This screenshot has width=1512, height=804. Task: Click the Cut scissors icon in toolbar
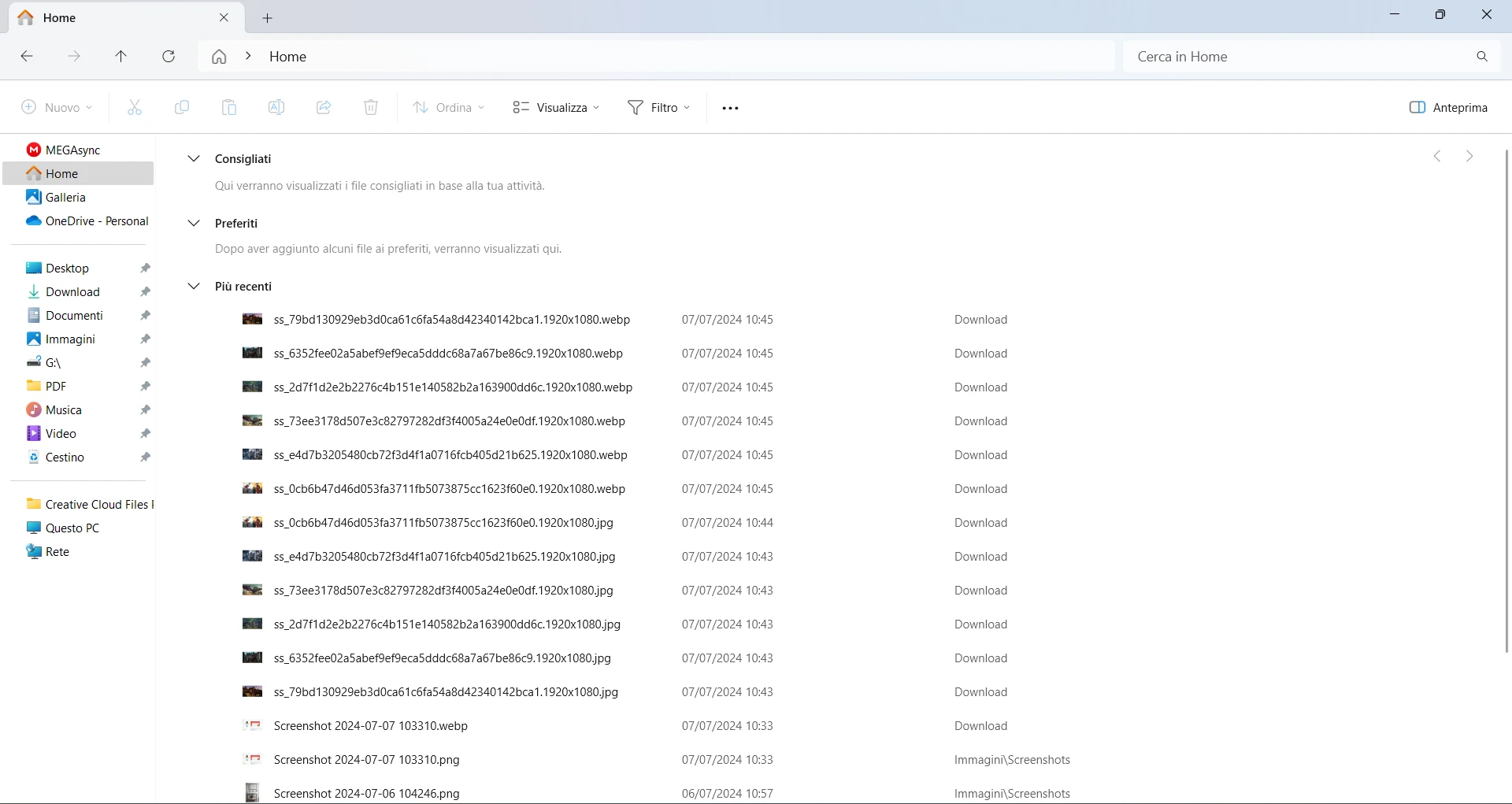click(135, 108)
